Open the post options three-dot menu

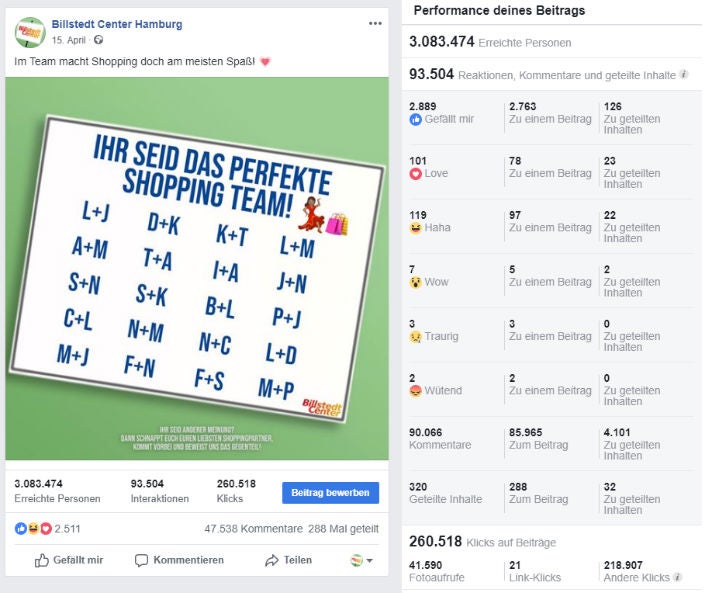coord(375,23)
